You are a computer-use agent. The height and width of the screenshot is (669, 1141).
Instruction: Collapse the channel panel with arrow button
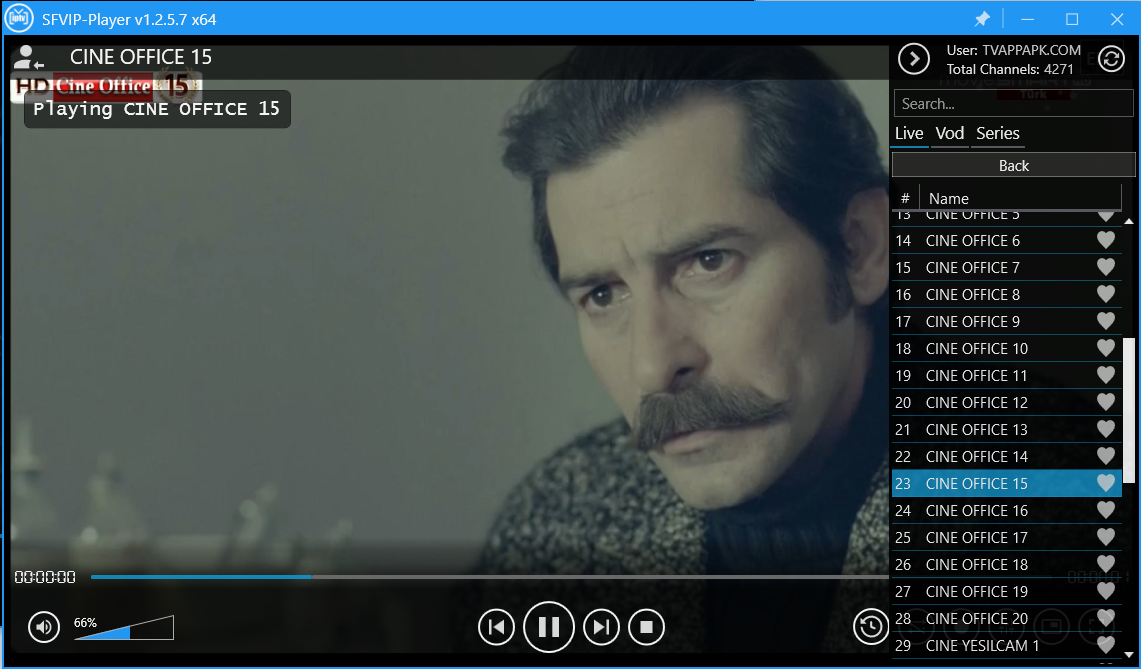[913, 59]
